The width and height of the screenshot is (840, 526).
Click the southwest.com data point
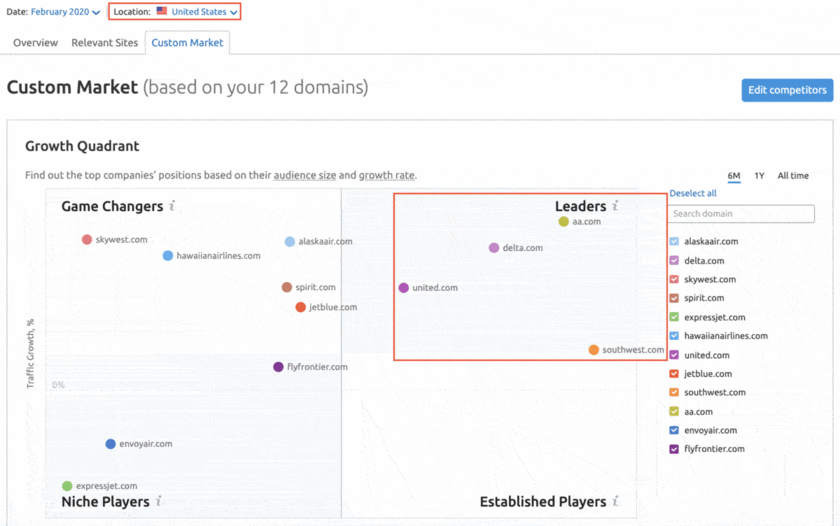click(x=594, y=350)
